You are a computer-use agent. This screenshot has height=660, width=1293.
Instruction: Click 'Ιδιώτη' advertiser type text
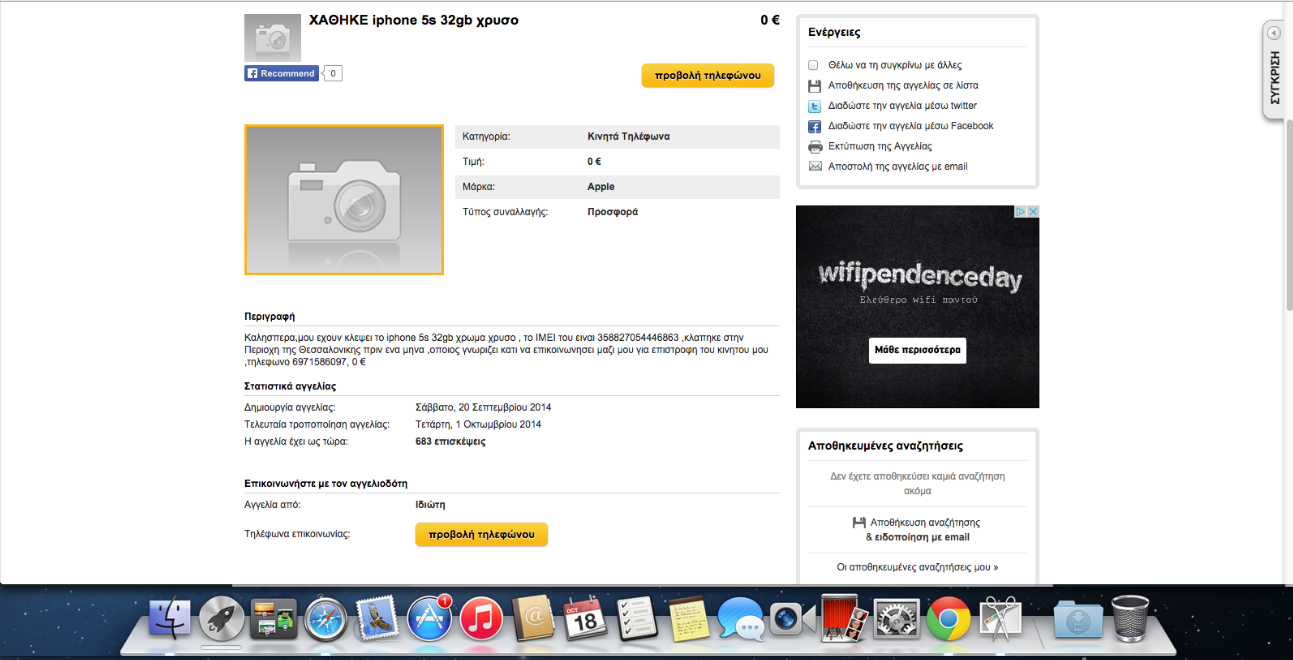coord(431,505)
